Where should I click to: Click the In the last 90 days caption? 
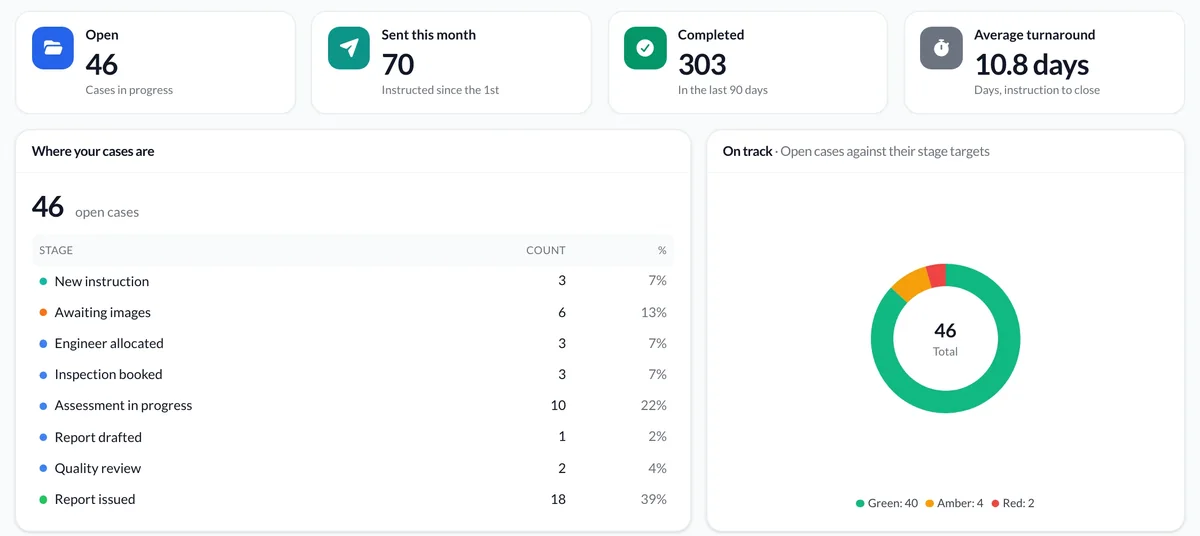coord(723,90)
